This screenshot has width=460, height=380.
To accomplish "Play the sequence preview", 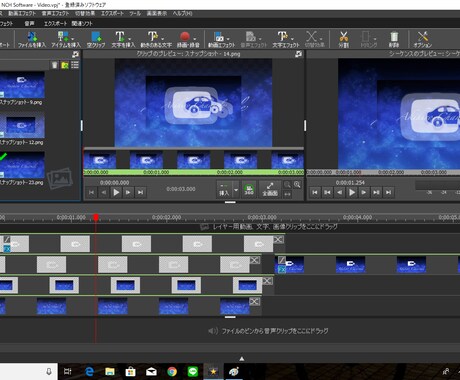I will [x=352, y=192].
